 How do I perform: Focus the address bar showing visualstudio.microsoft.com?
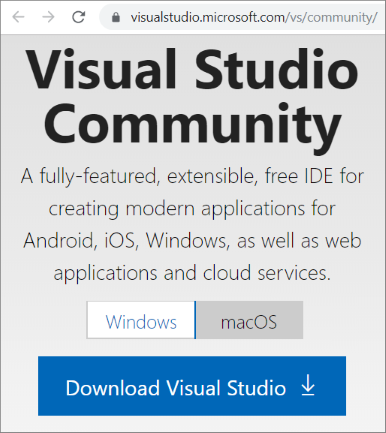pos(243,17)
